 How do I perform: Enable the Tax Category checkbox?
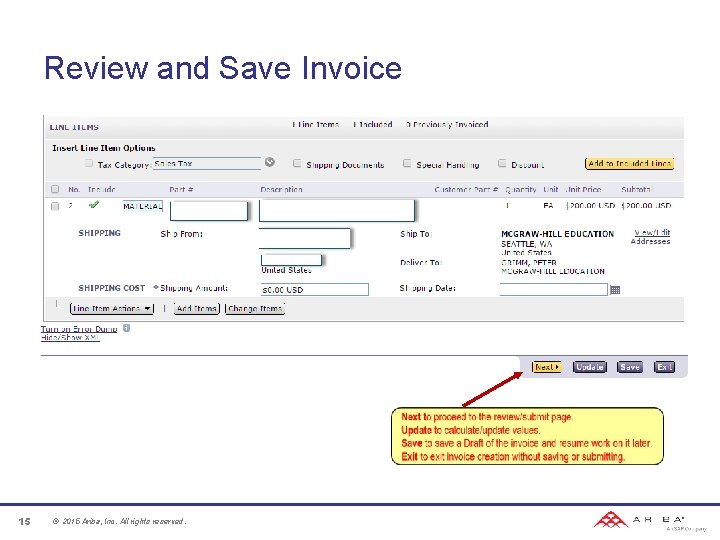89,163
